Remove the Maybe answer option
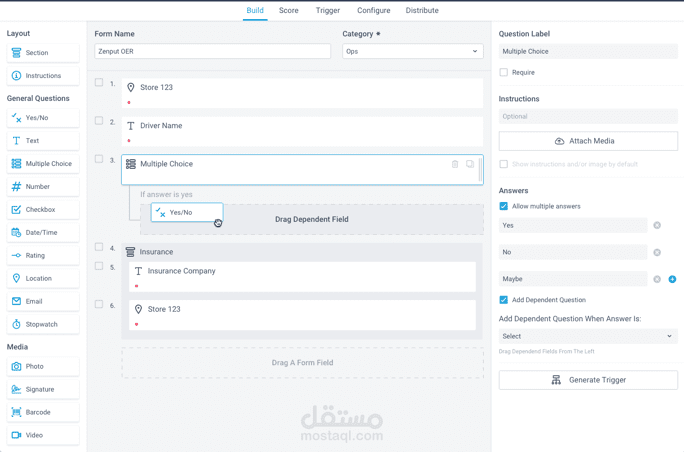This screenshot has width=684, height=452. click(x=657, y=279)
